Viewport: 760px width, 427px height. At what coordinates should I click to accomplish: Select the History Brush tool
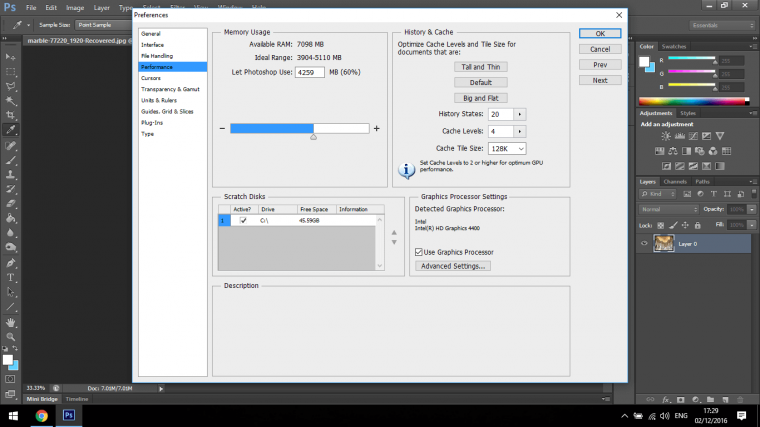click(x=10, y=189)
